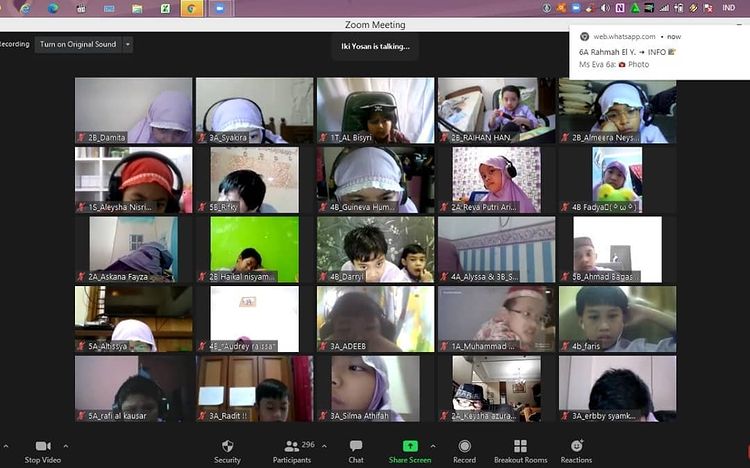Click the Chrome icon in the taskbar
The width and height of the screenshot is (750, 468).
[191, 8]
